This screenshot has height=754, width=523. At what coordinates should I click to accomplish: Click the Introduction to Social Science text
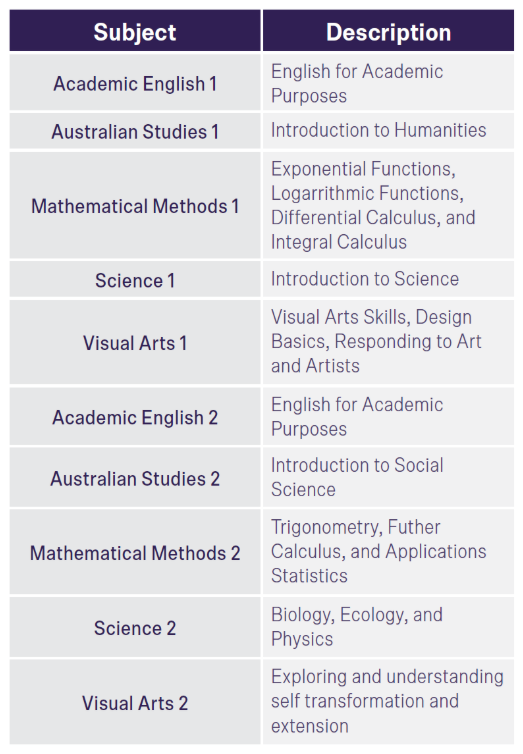click(x=357, y=477)
